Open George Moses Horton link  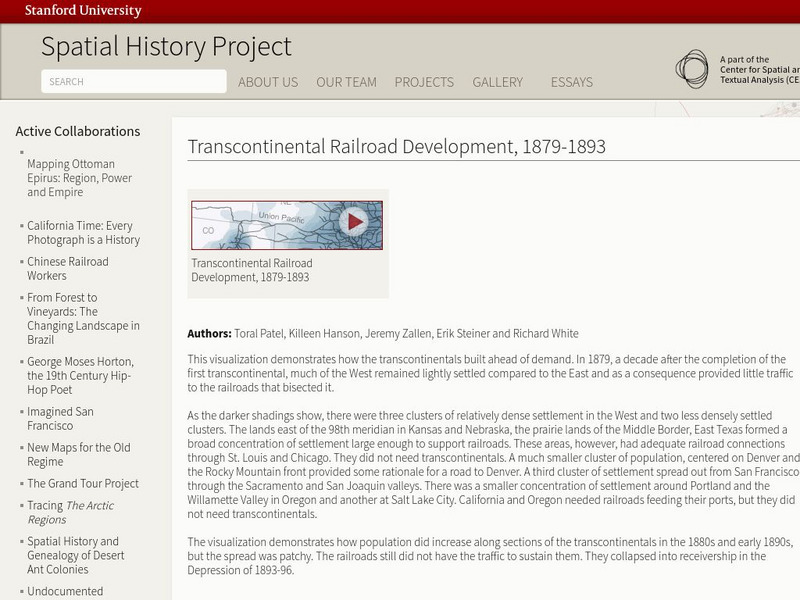[x=81, y=376]
